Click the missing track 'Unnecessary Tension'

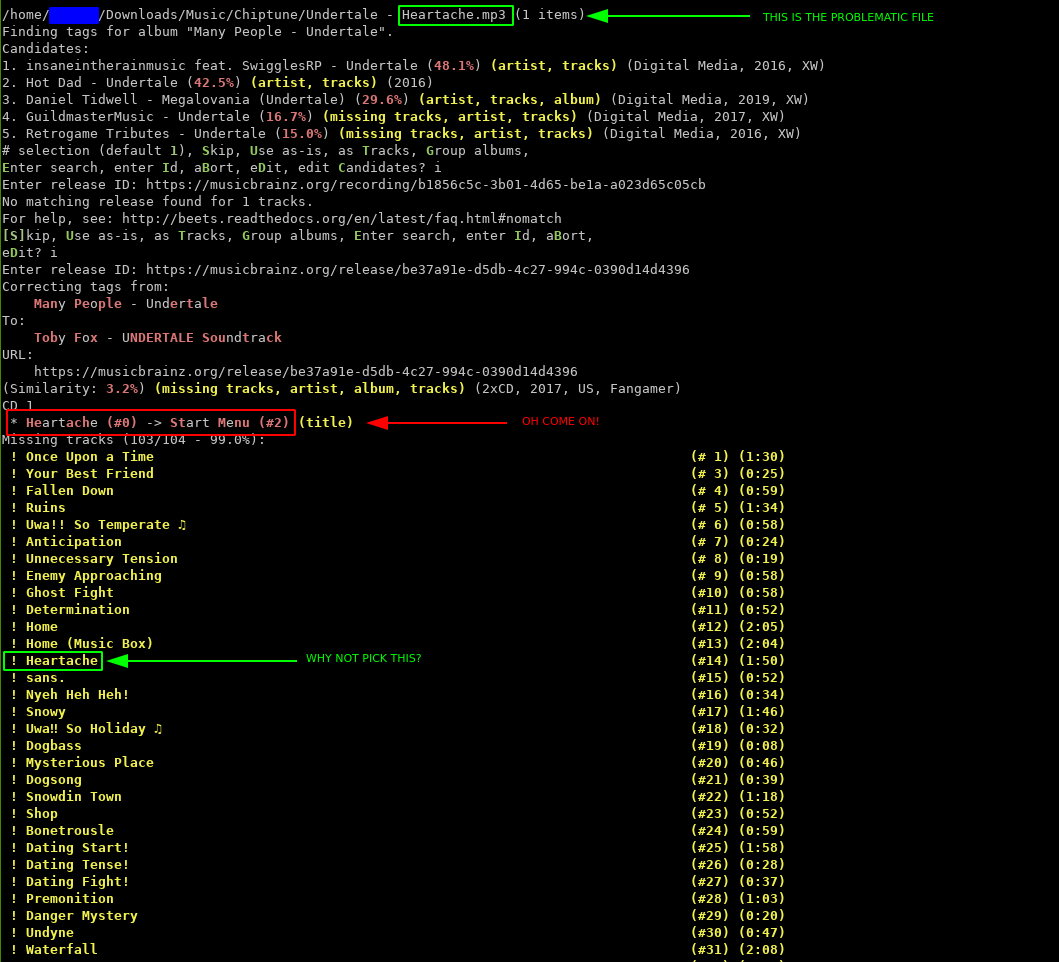click(x=102, y=559)
